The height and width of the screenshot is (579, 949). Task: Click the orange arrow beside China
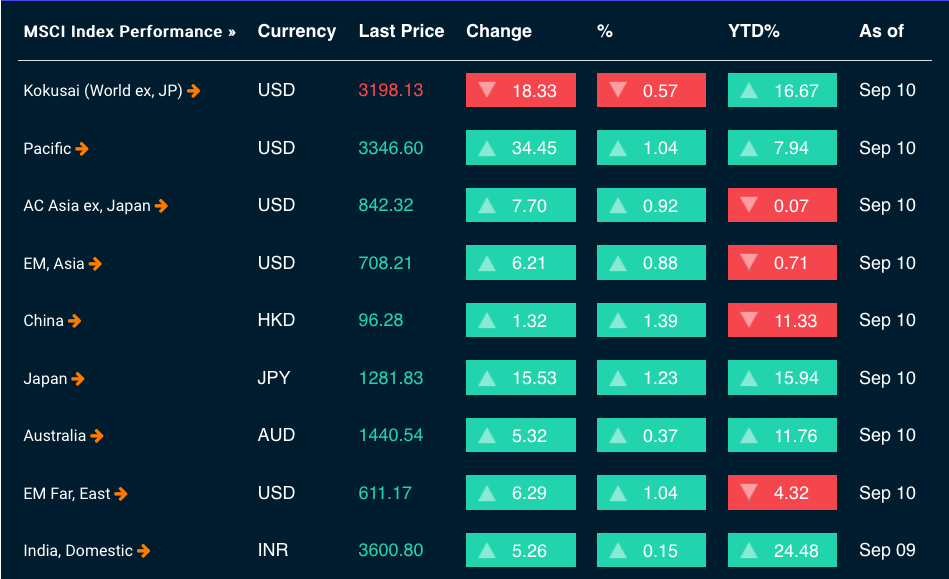[75, 321]
